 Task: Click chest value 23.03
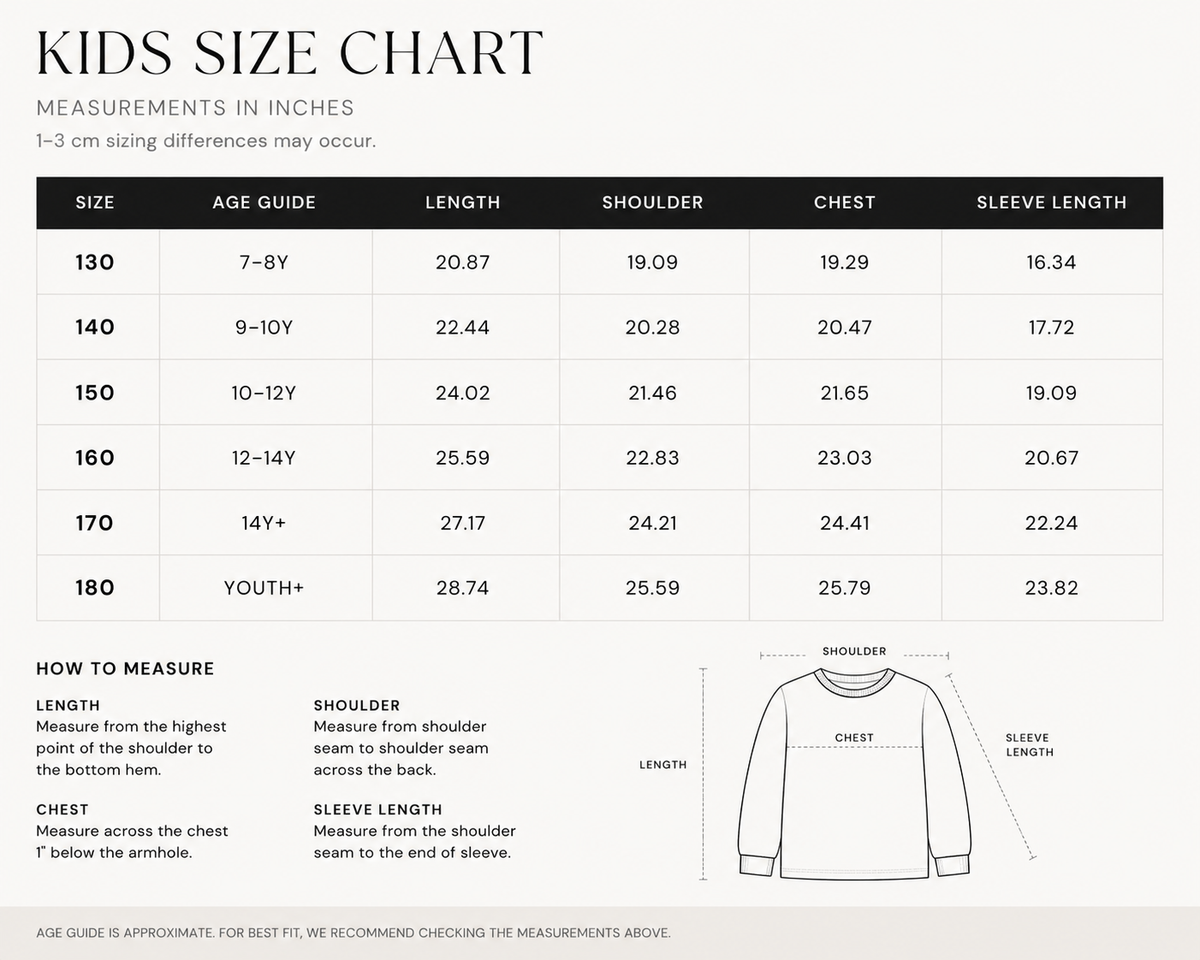(x=845, y=458)
